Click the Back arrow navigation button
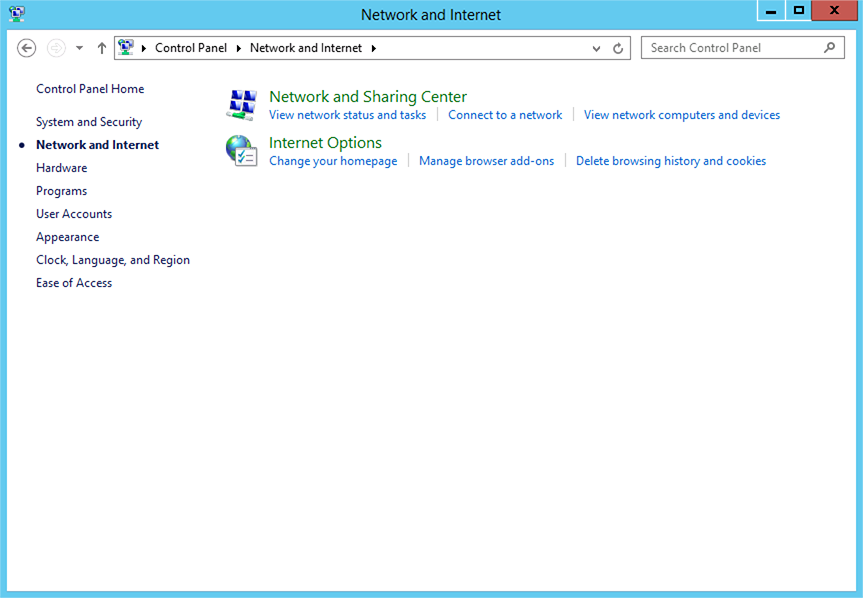 point(27,48)
